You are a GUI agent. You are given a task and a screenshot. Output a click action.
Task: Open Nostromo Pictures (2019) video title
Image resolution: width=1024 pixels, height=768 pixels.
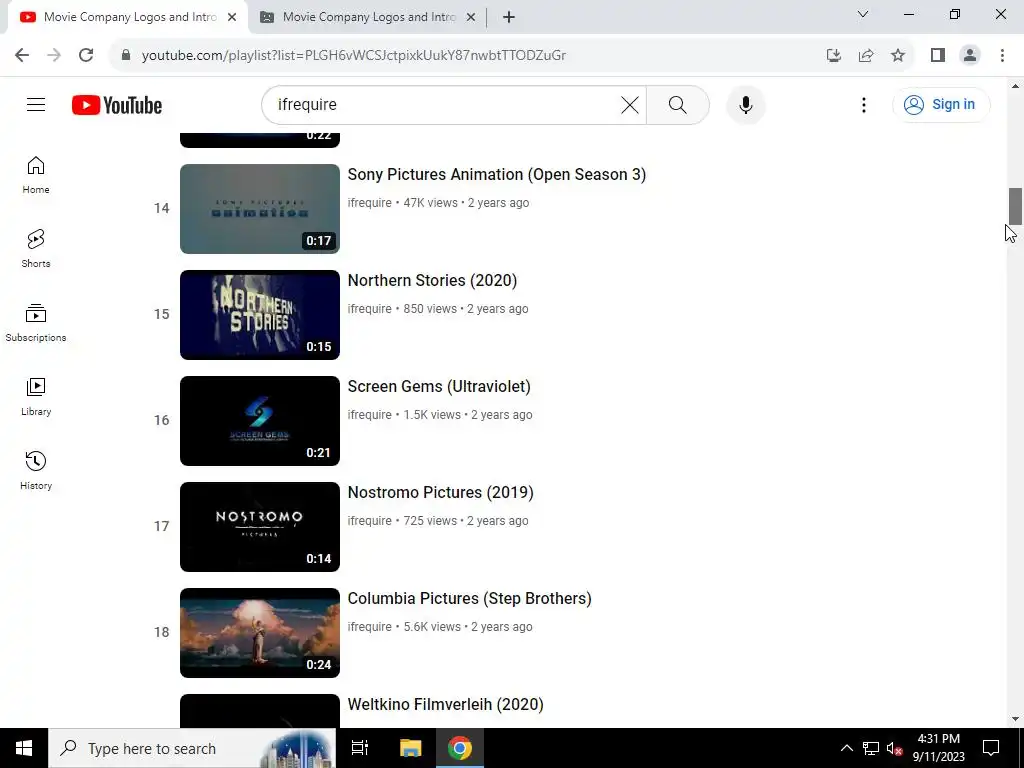[440, 492]
